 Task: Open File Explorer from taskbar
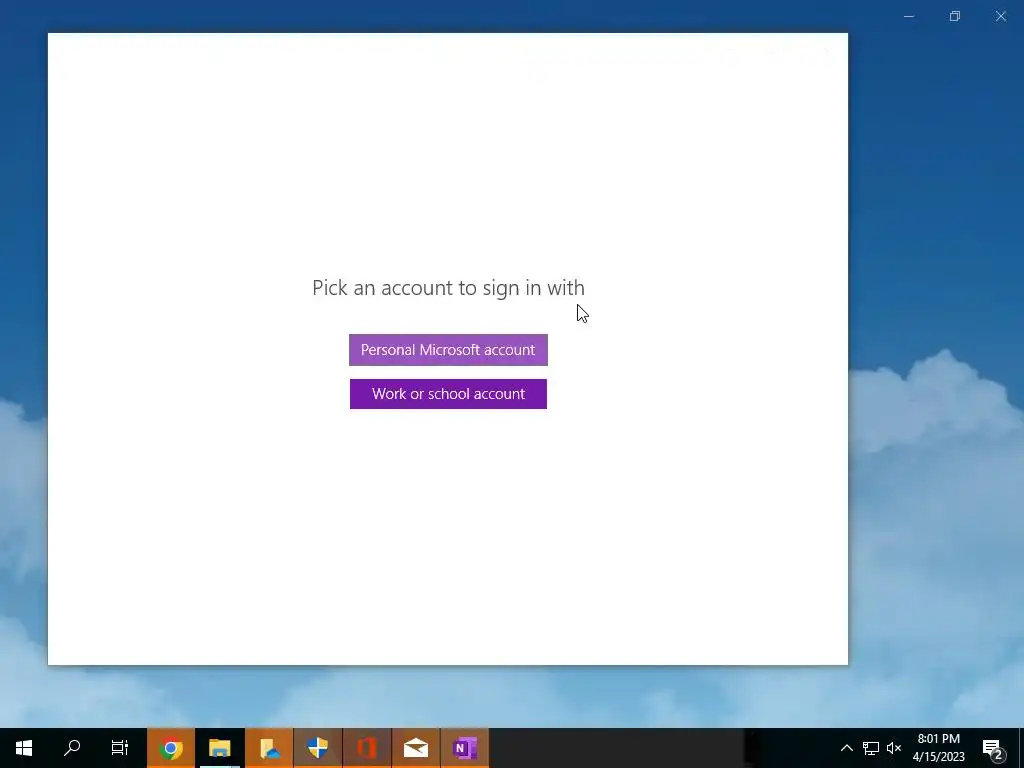click(220, 748)
